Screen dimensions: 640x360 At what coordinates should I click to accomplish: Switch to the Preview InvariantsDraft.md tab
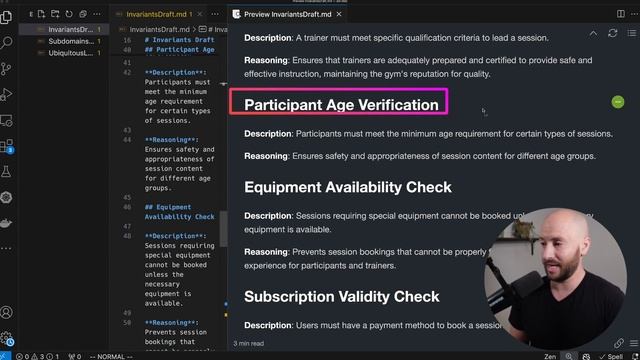click(287, 14)
